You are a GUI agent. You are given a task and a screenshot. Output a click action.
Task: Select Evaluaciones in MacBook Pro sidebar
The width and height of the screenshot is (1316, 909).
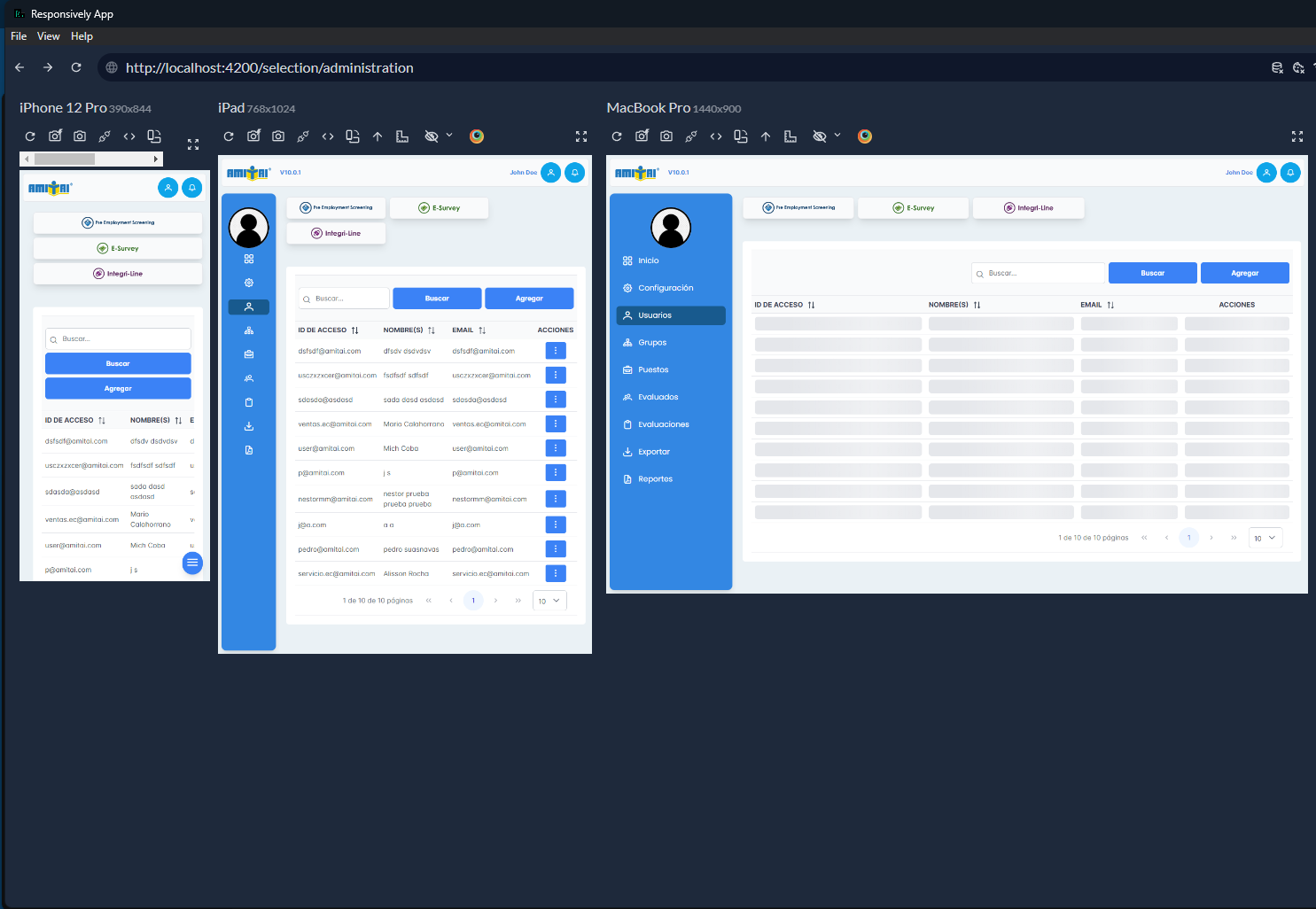[x=663, y=424]
